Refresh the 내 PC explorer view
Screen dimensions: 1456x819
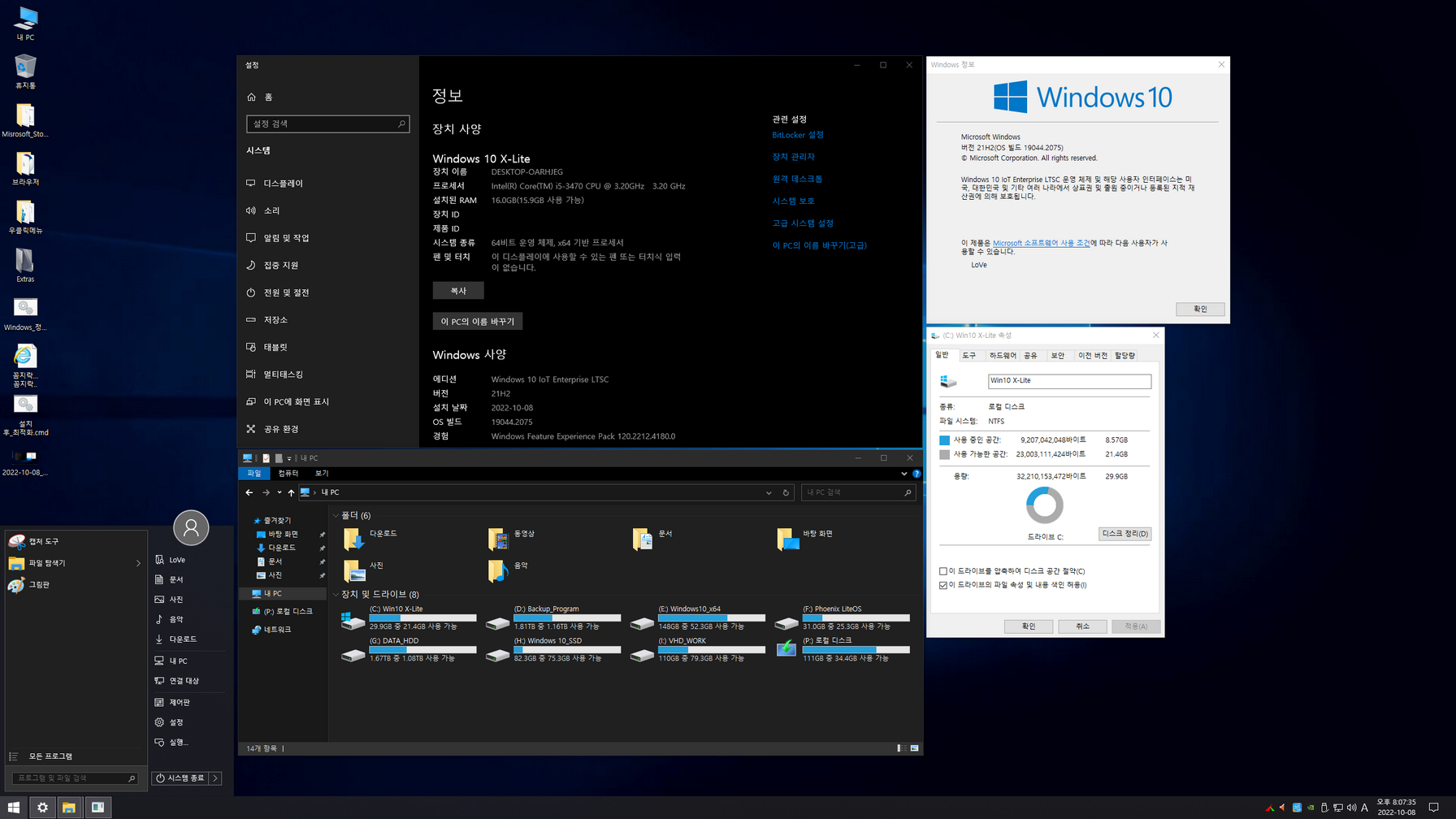click(786, 492)
